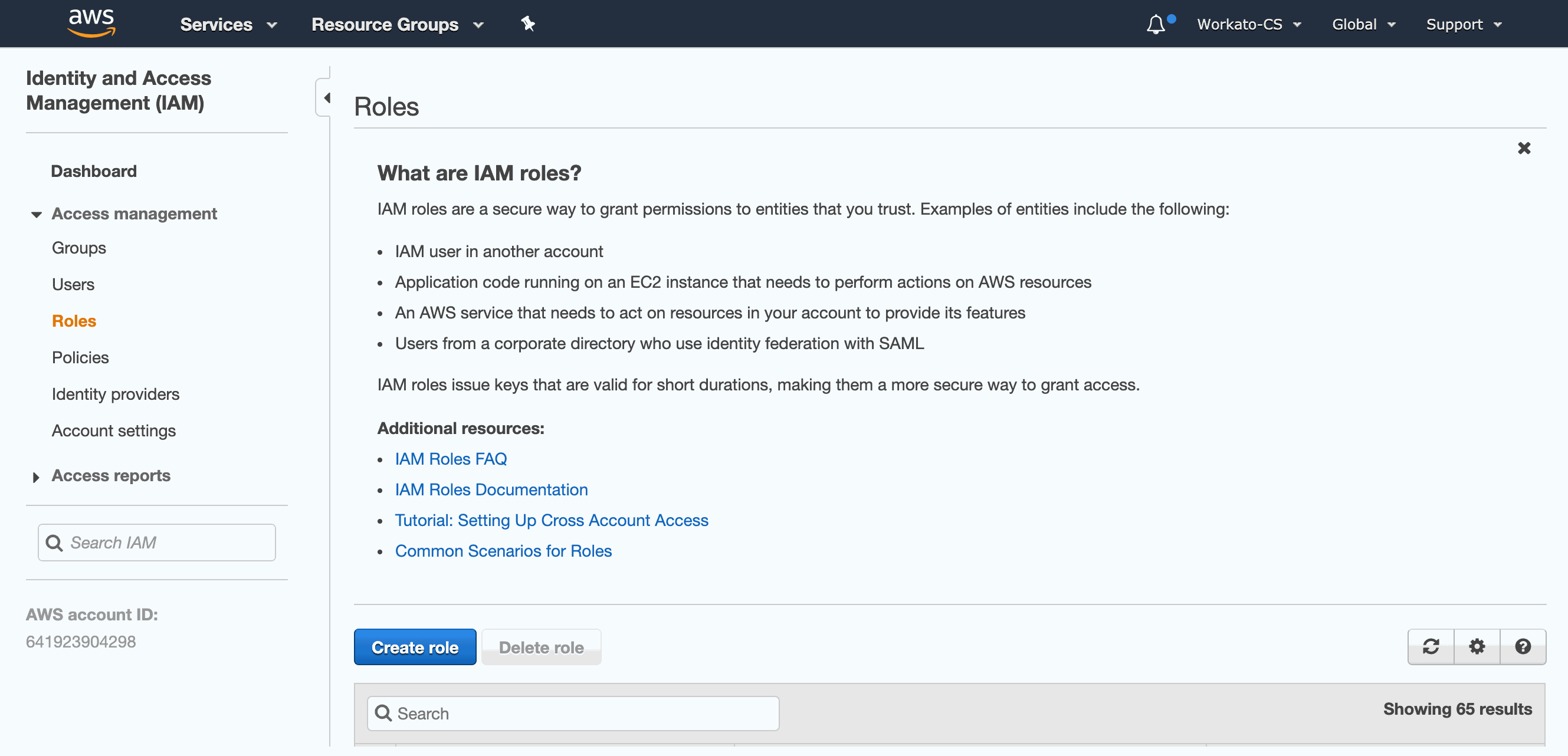1568x756 pixels.
Task: Open the IAM Roles FAQ link
Action: (451, 458)
